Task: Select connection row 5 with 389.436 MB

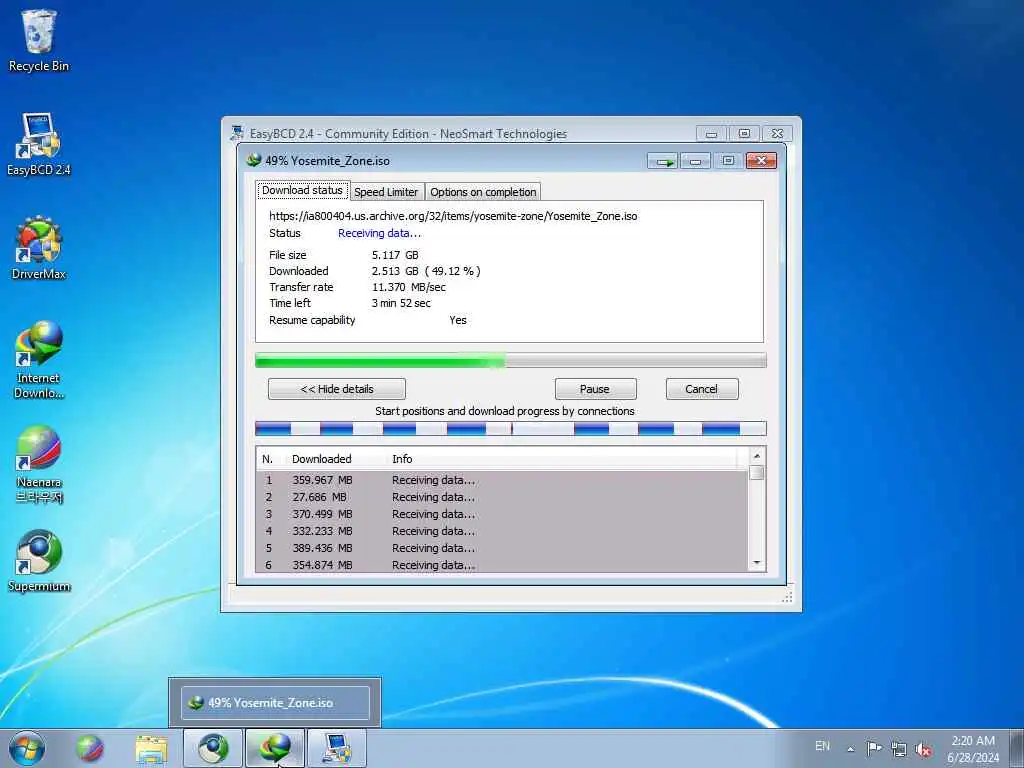Action: click(x=503, y=548)
